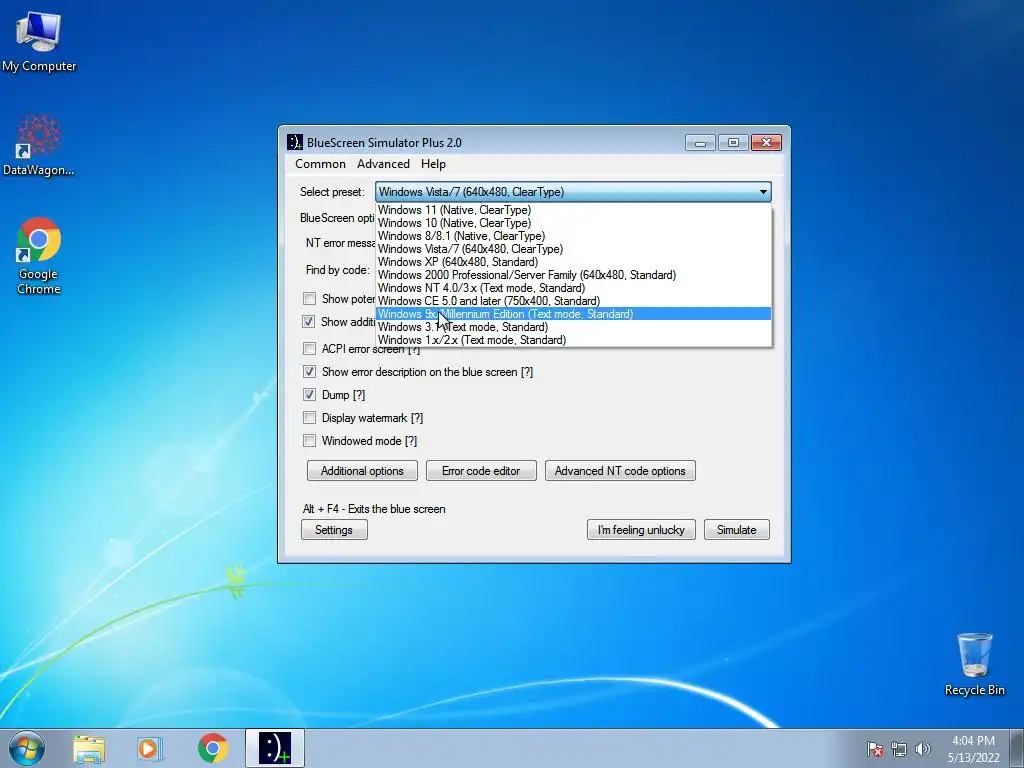Click the Additional options button

point(362,471)
